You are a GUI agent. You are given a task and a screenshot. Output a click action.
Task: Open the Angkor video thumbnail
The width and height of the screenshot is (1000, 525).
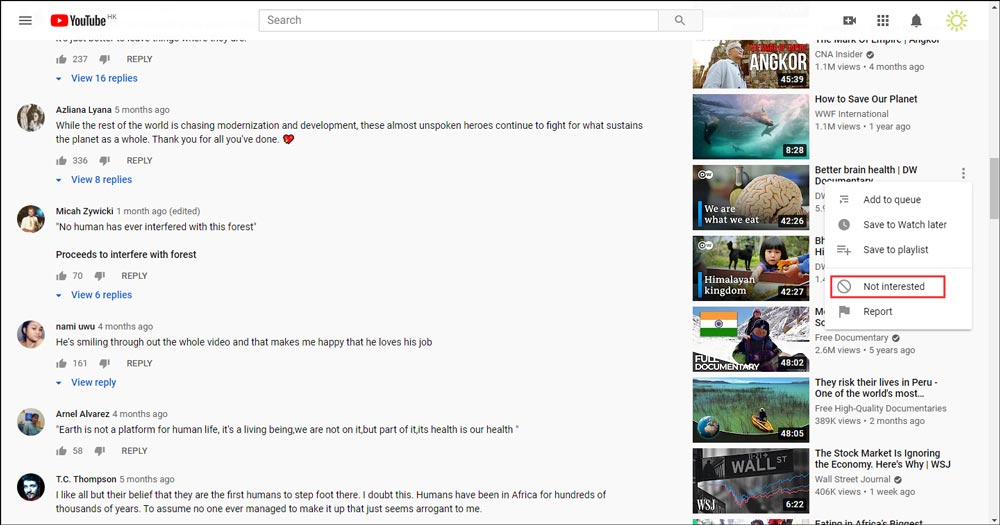[751, 64]
